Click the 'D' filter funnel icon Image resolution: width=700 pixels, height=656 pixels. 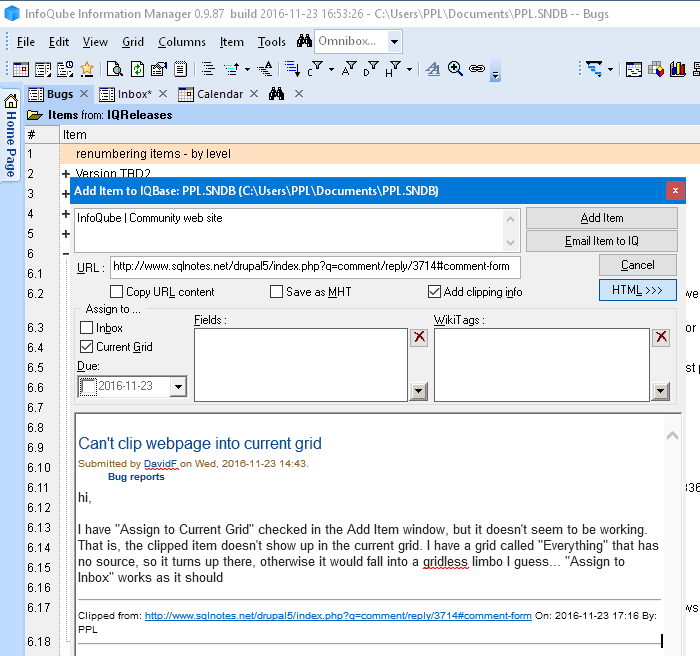(371, 69)
